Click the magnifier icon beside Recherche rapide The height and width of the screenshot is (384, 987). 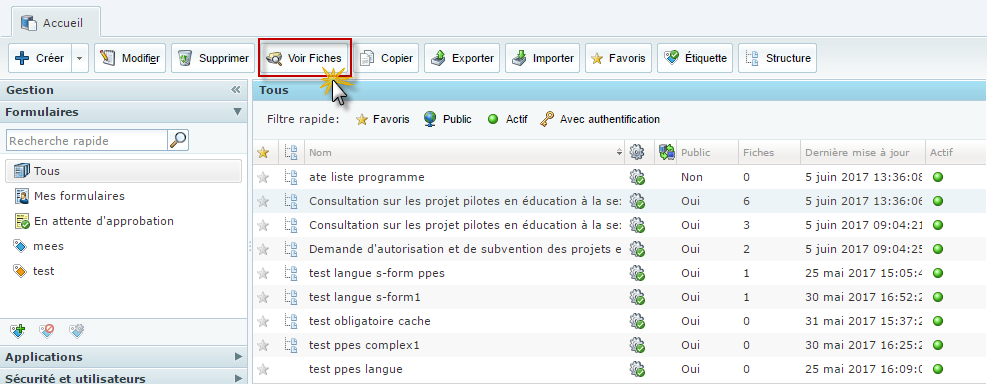click(x=178, y=140)
